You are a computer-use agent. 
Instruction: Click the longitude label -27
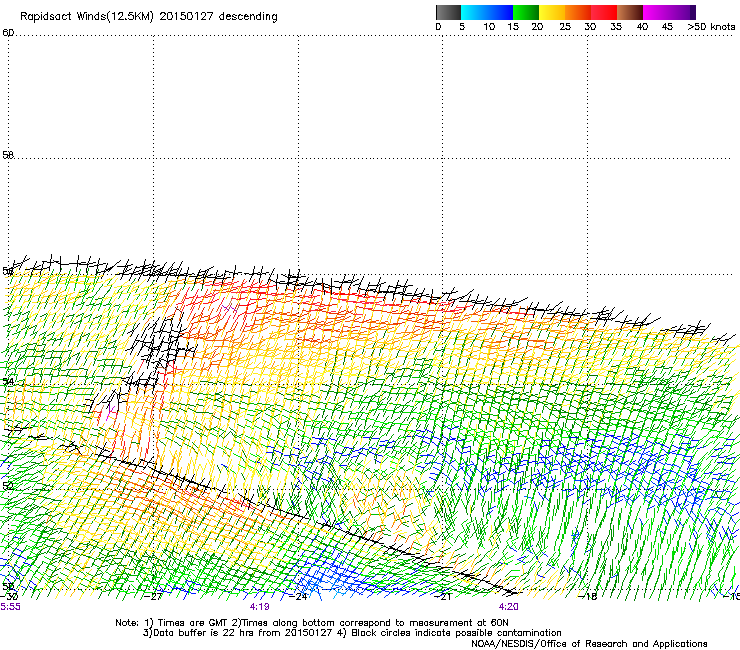click(154, 597)
